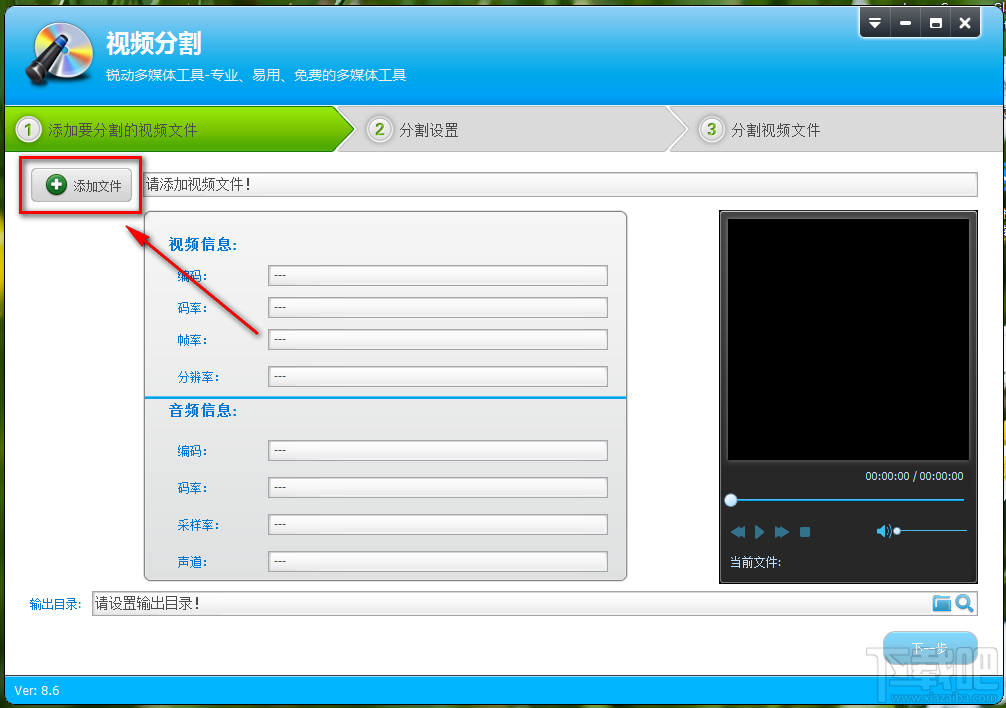Click the app disc logo icon
This screenshot has width=1006, height=708.
tap(59, 54)
